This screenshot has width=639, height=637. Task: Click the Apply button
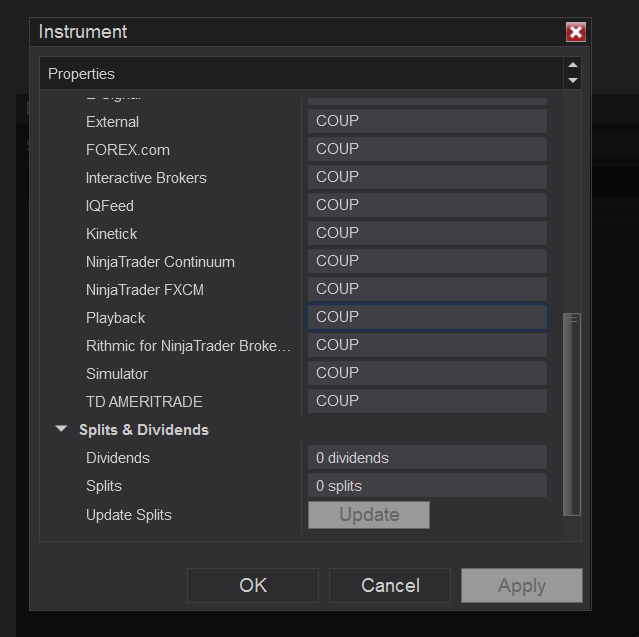521,585
